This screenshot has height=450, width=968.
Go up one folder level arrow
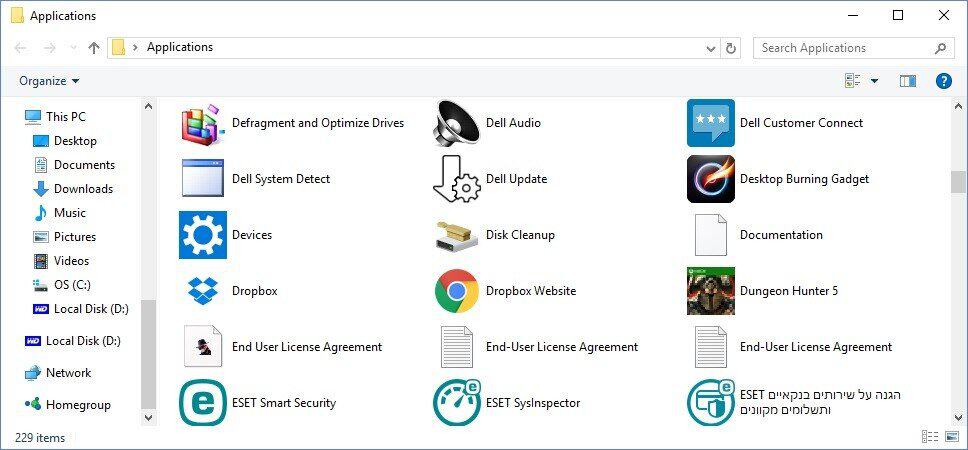click(x=94, y=48)
